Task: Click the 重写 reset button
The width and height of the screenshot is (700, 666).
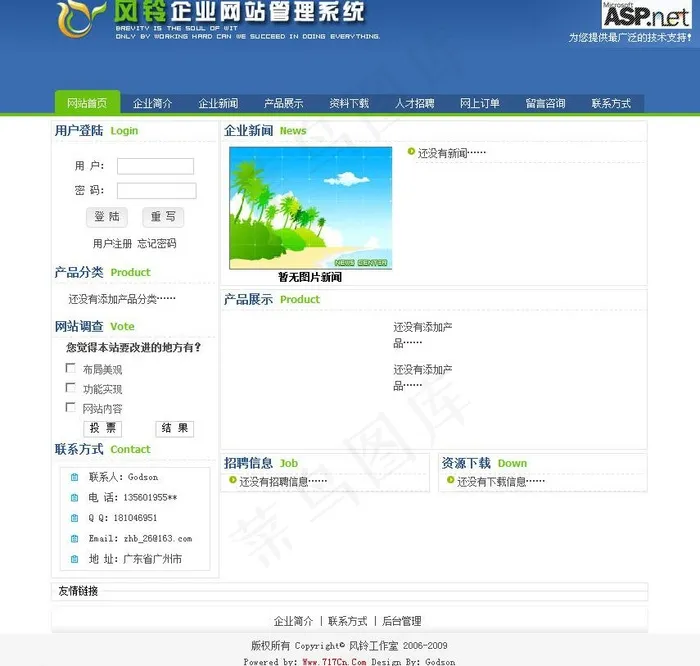Action: 163,217
